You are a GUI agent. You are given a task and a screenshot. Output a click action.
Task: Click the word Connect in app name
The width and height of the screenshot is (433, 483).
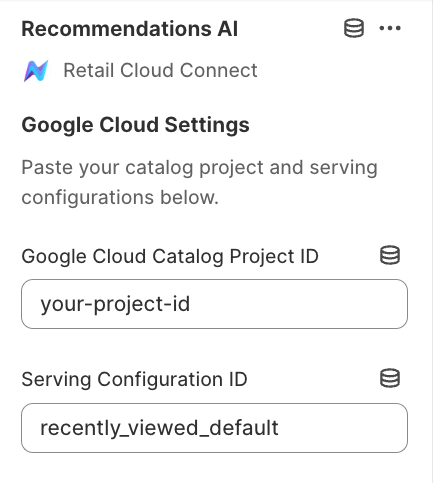(x=219, y=70)
